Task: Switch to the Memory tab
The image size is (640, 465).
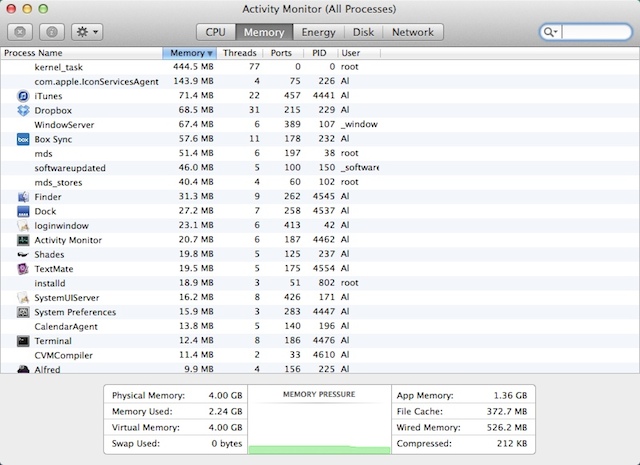Action: (264, 32)
